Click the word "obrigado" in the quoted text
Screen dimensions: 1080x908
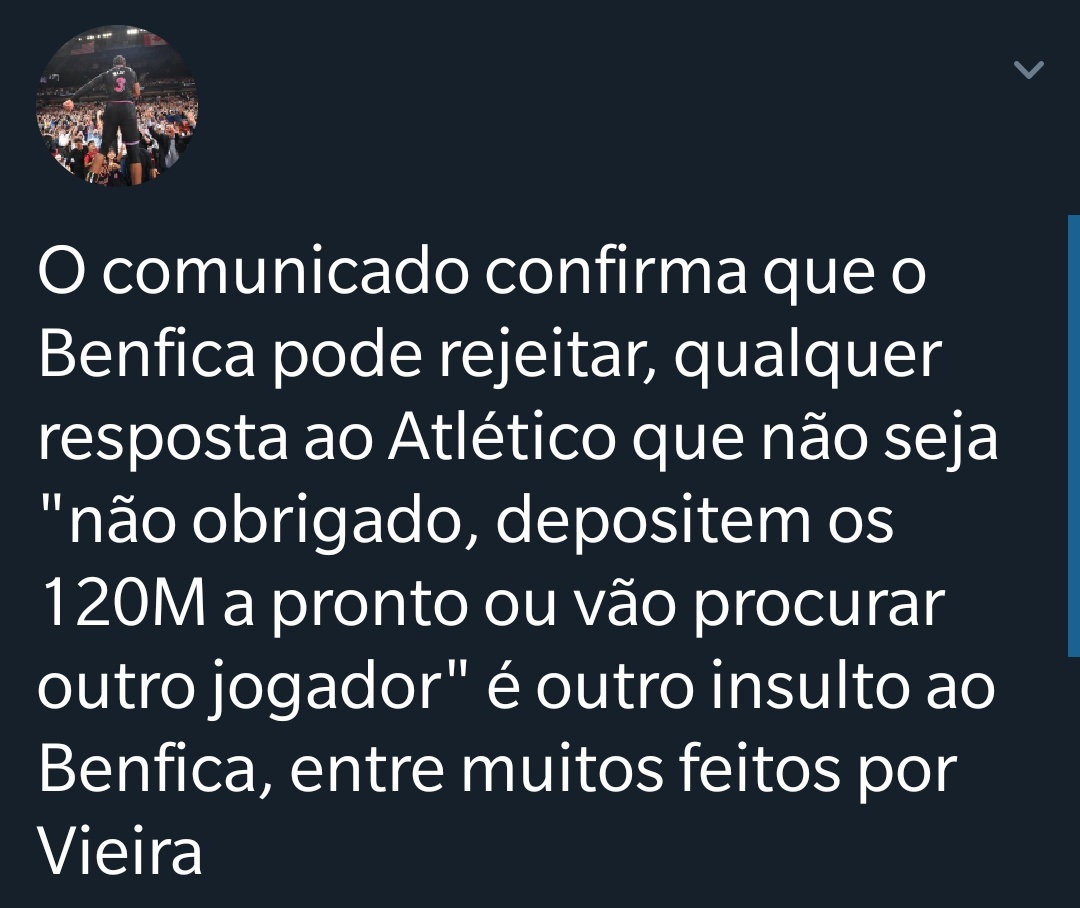point(326,526)
